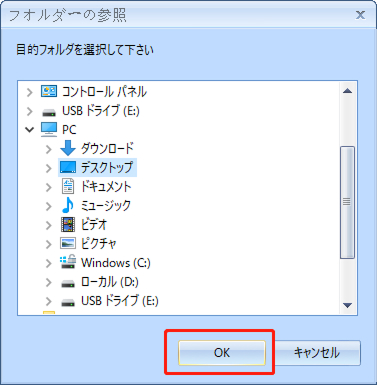Viewport: 377px width, 385px height.
Task: Click the Documents page icon
Action: click(68, 186)
